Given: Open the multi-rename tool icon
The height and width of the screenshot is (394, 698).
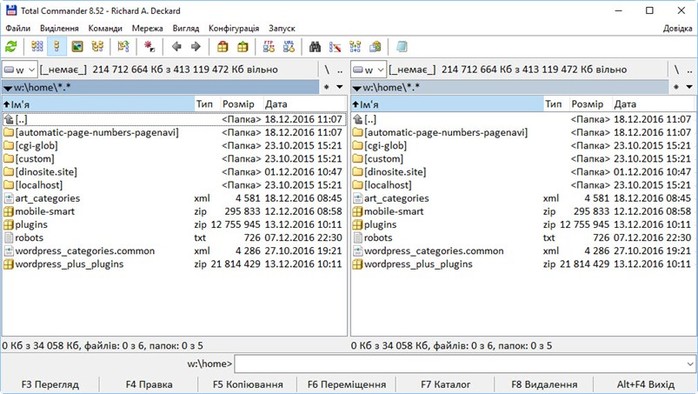Looking at the screenshot, I should (335, 46).
